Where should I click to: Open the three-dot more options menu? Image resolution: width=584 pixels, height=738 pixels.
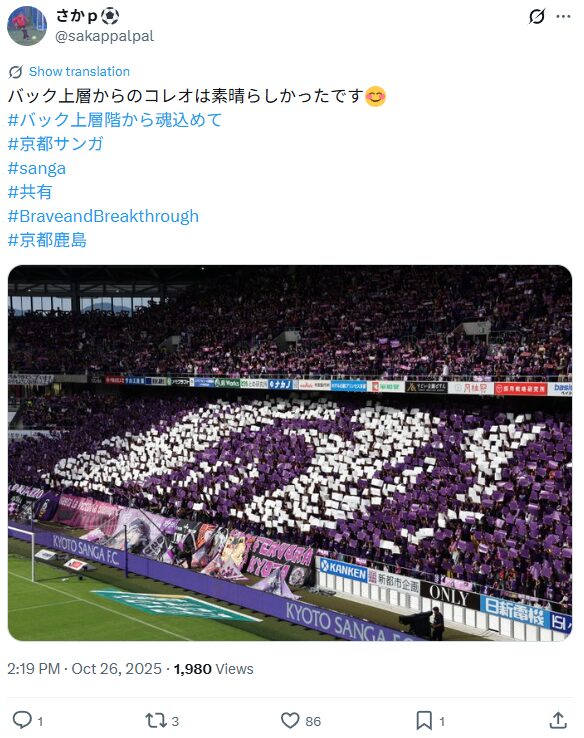click(563, 16)
